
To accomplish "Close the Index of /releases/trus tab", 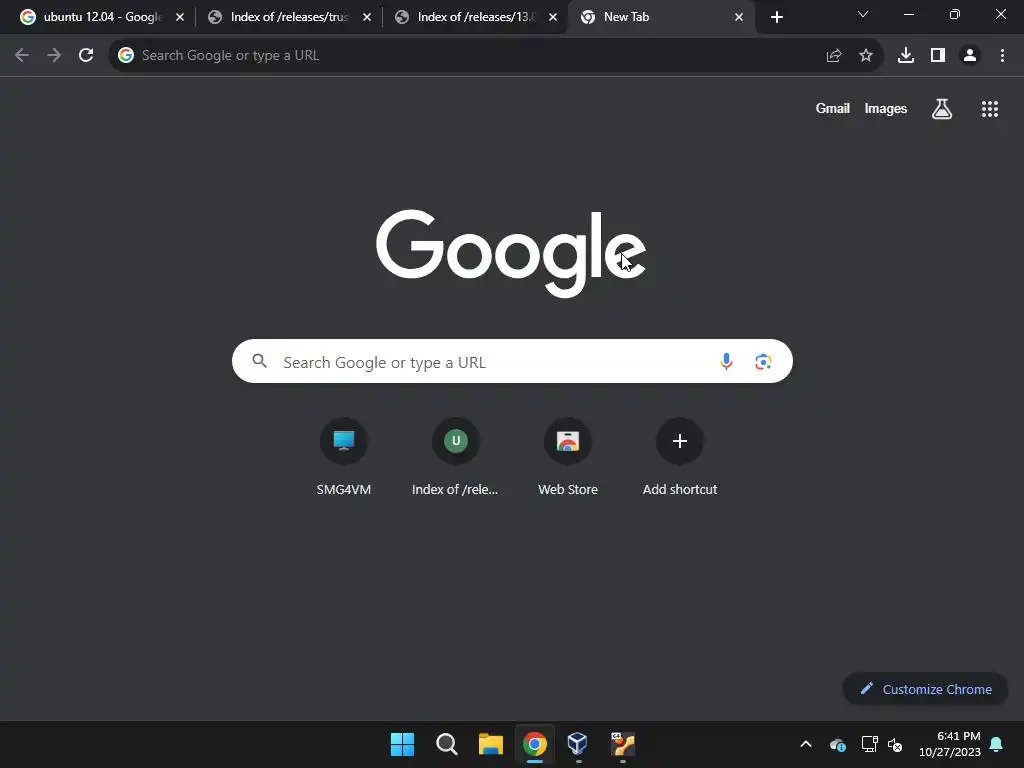I will click(366, 17).
